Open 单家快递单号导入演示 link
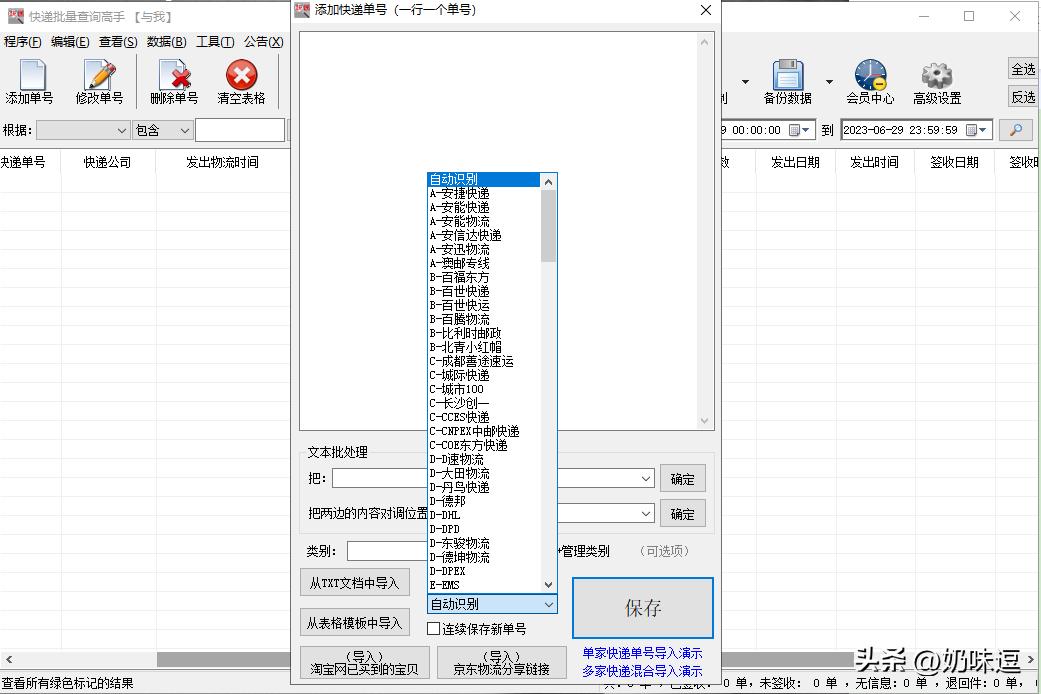Screen dimensions: 1041x694 [642, 653]
